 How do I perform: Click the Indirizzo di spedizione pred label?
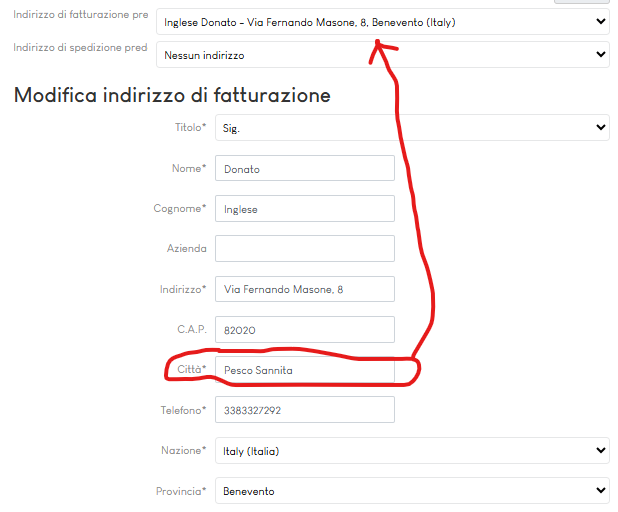(x=80, y=47)
